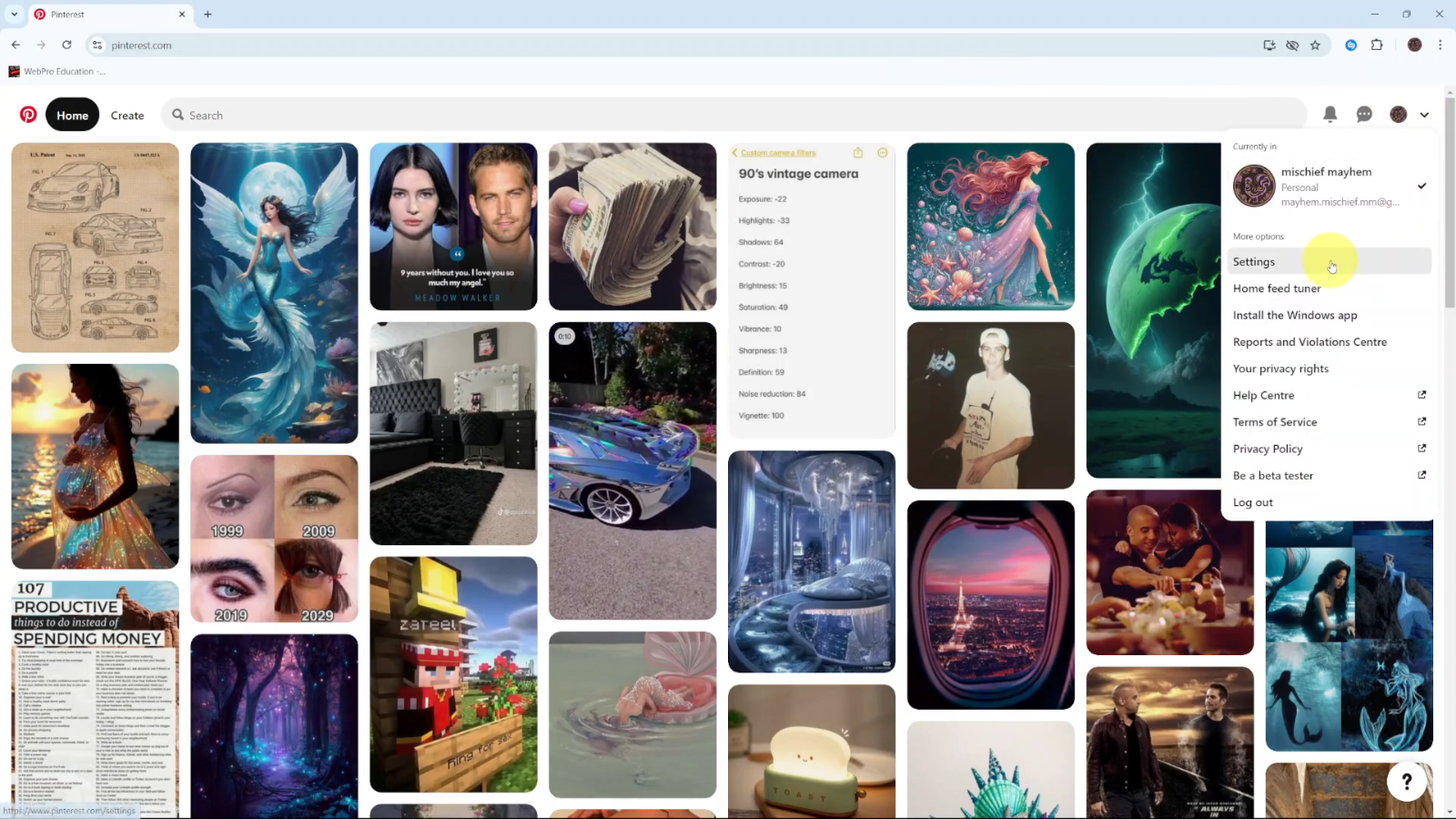Click the blue extension icon in toolbar

click(1351, 45)
